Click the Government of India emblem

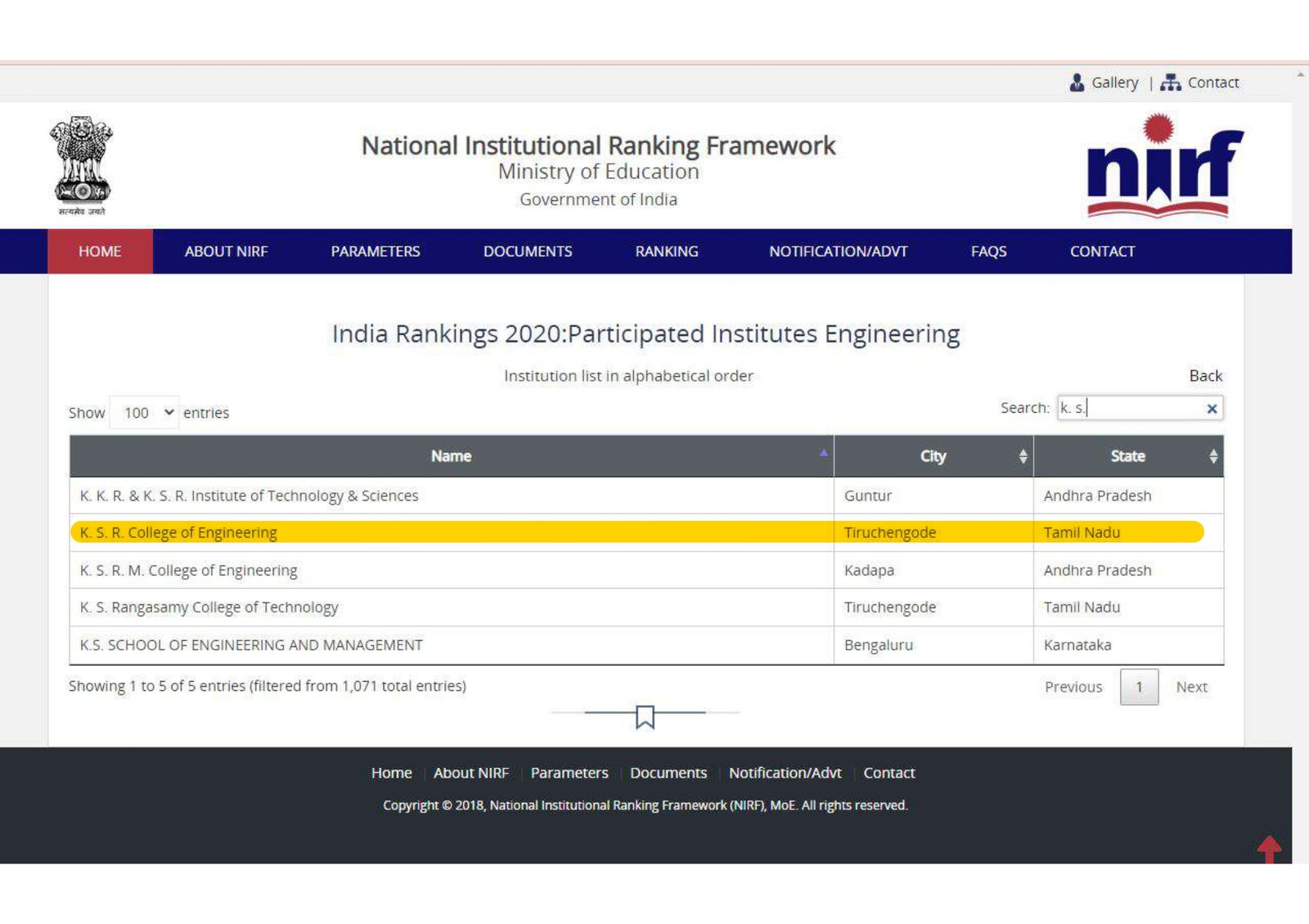[81, 164]
